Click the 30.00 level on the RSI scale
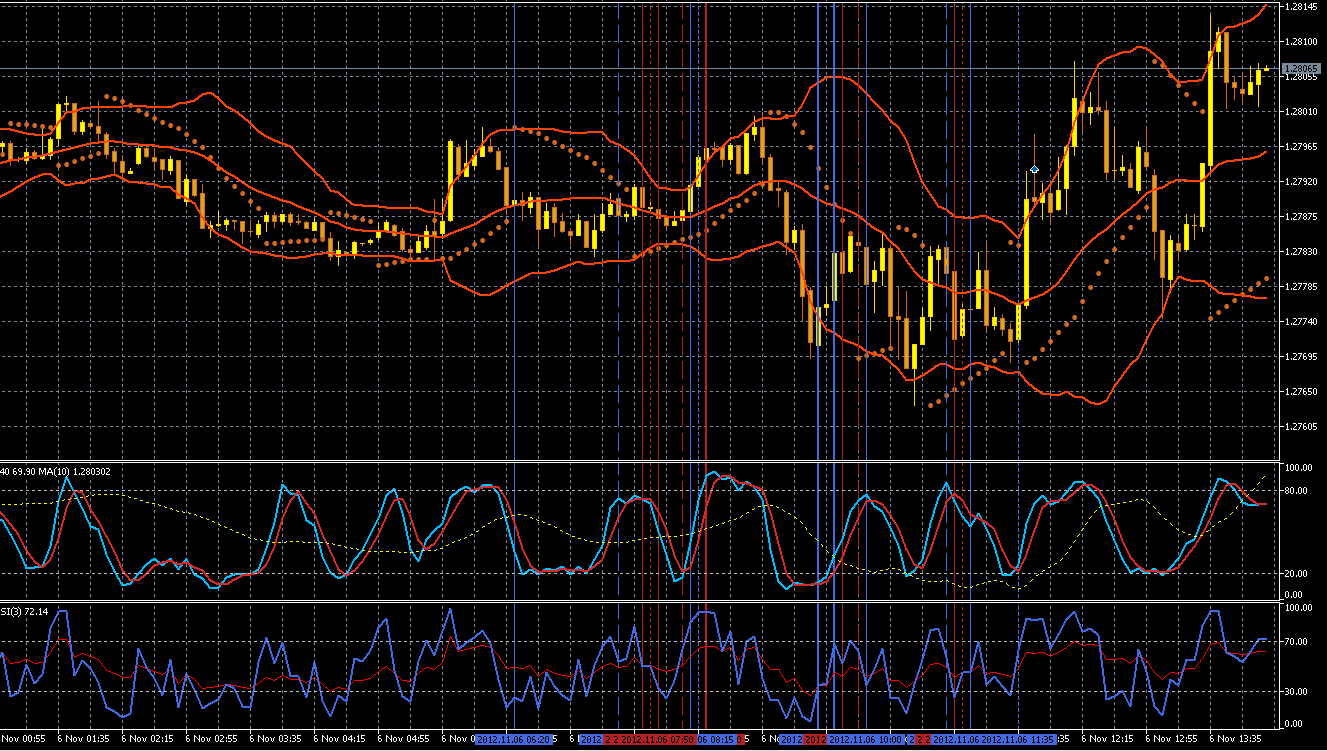Image resolution: width=1327 pixels, height=751 pixels. pos(1297,691)
